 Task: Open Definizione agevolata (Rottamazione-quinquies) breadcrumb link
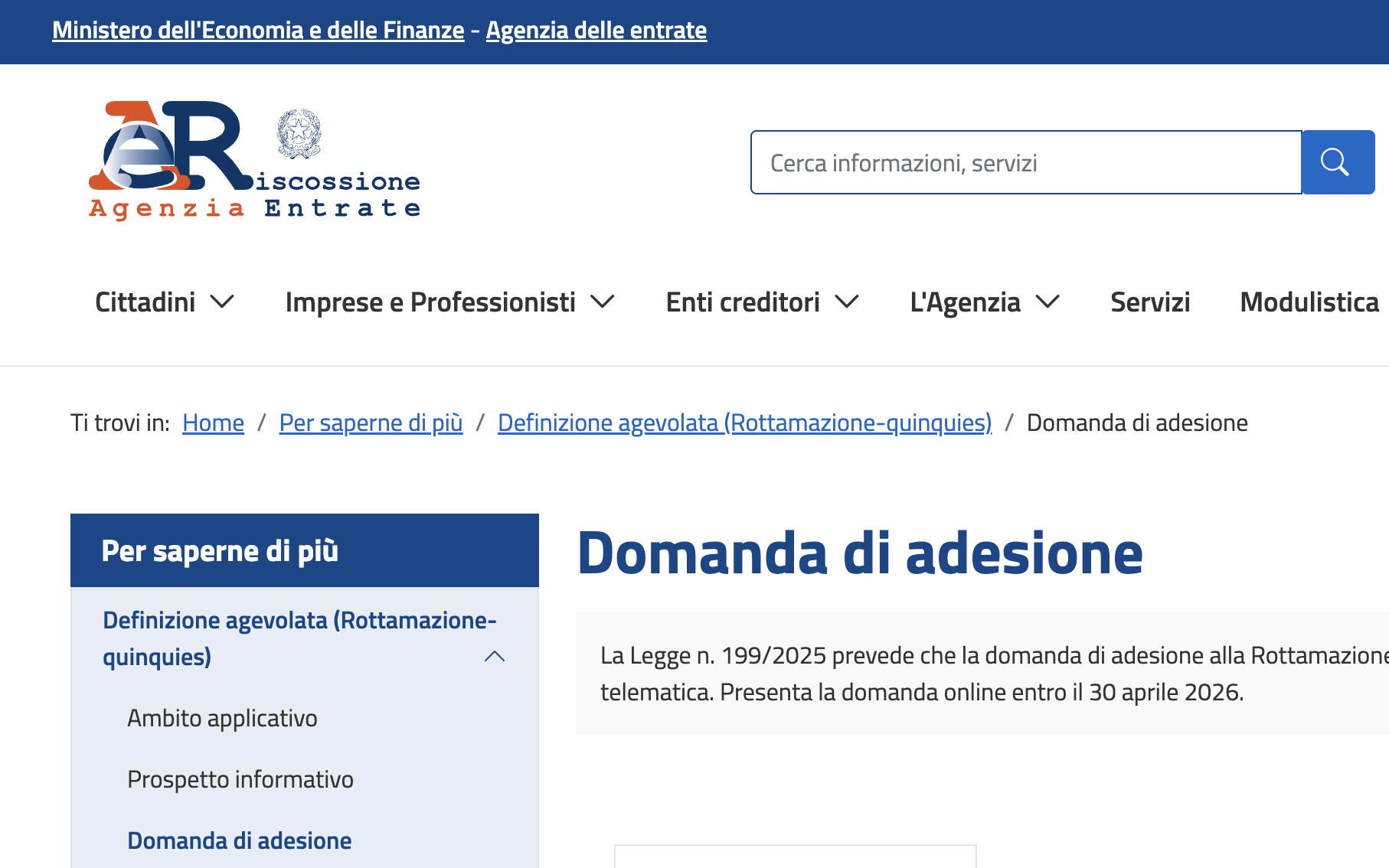pyautogui.click(x=744, y=423)
